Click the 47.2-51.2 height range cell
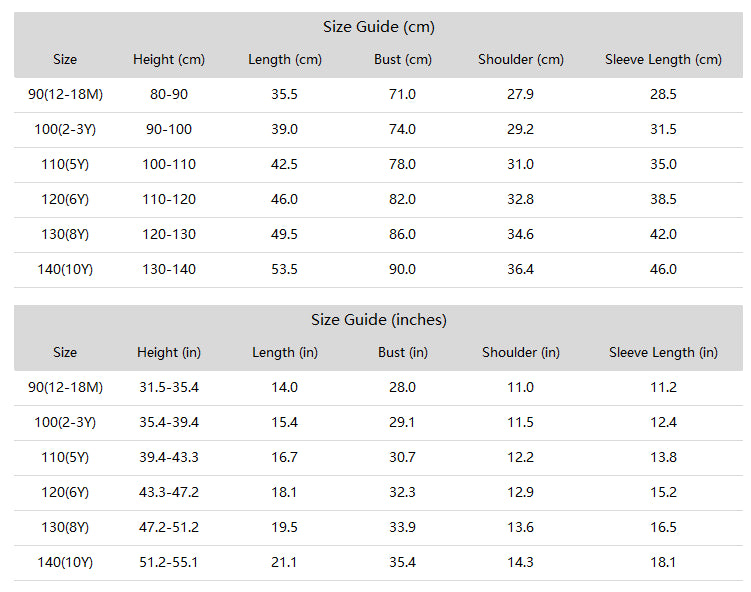This screenshot has height=592, width=751. [x=169, y=527]
